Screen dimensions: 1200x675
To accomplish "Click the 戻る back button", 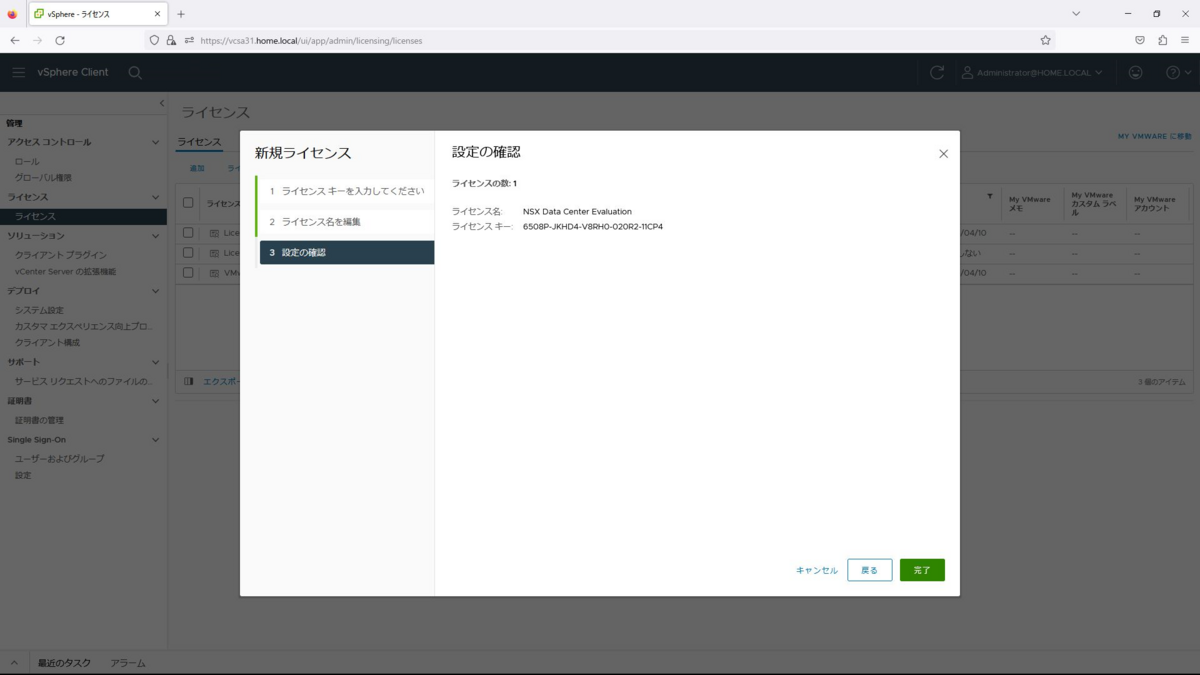I will 869,570.
